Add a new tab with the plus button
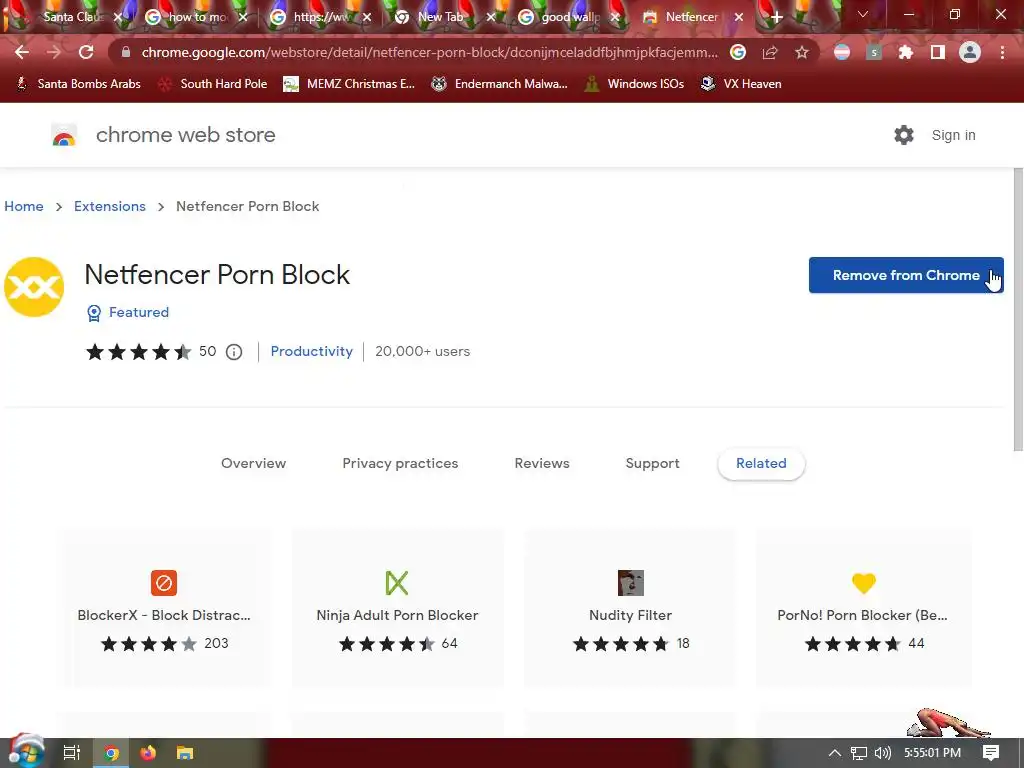Screen dimensions: 1024x768 (776, 17)
